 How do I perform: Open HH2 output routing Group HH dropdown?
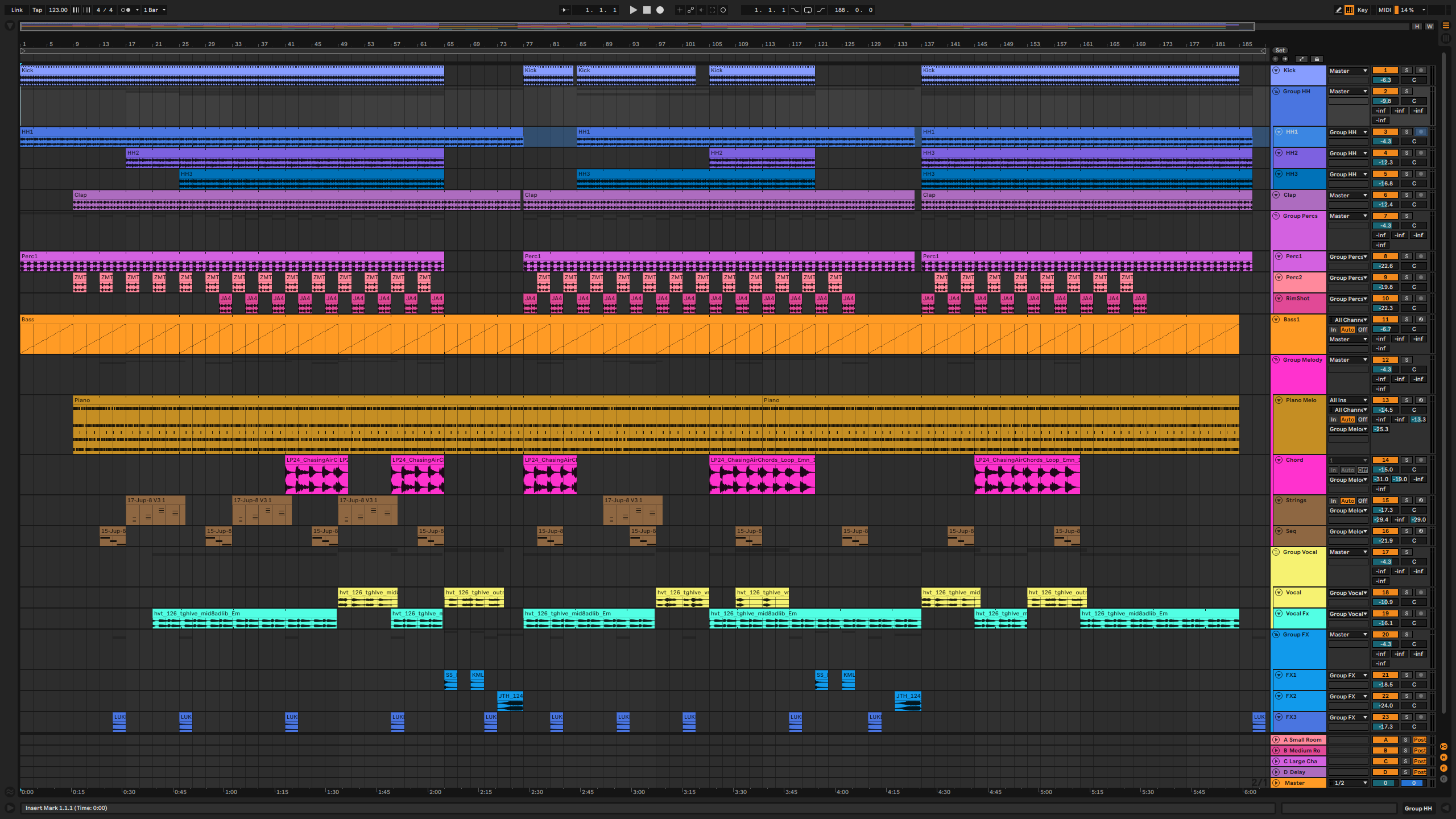(x=1348, y=154)
